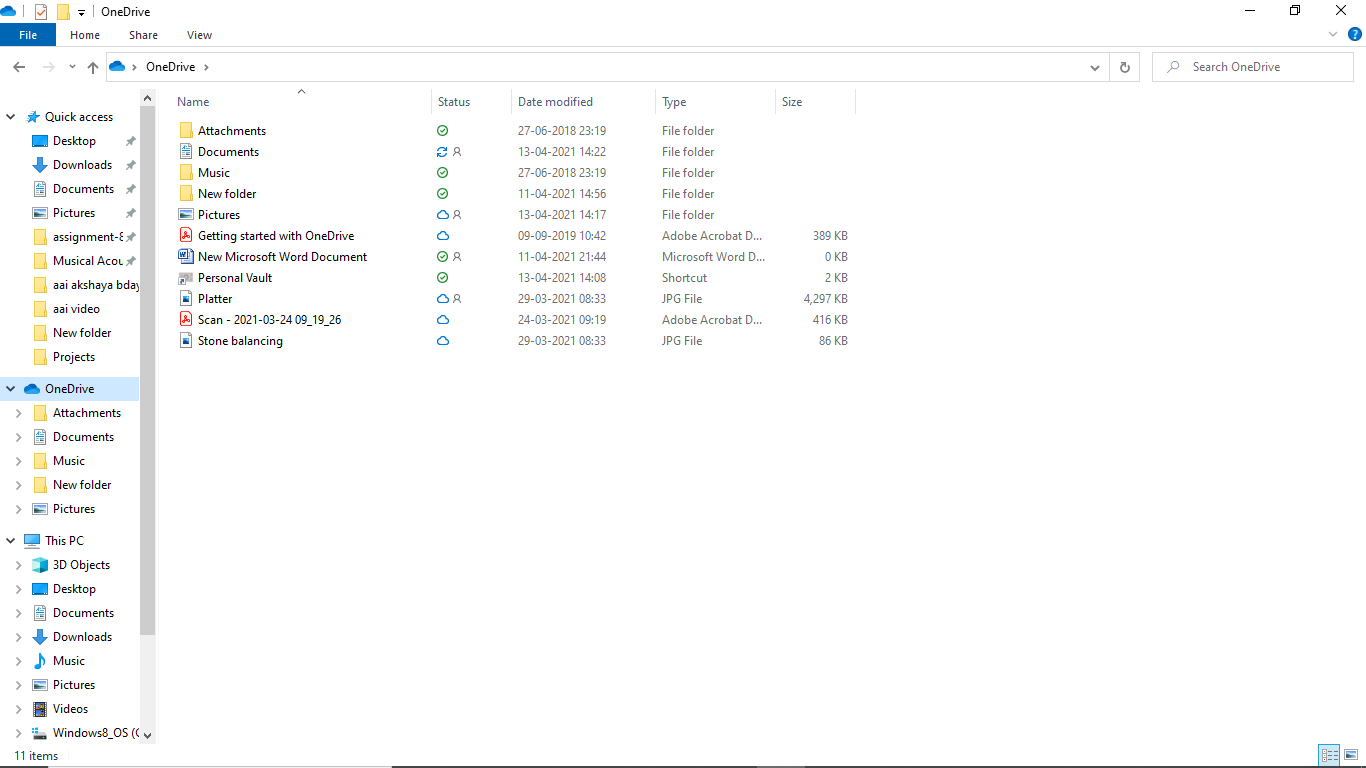This screenshot has width=1366, height=768.
Task: Switch to Details view using status bar icon
Action: click(1329, 755)
